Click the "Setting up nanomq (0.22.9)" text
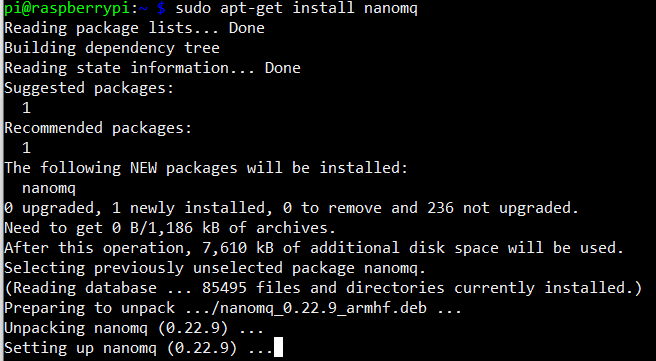The image size is (656, 361). point(120,348)
